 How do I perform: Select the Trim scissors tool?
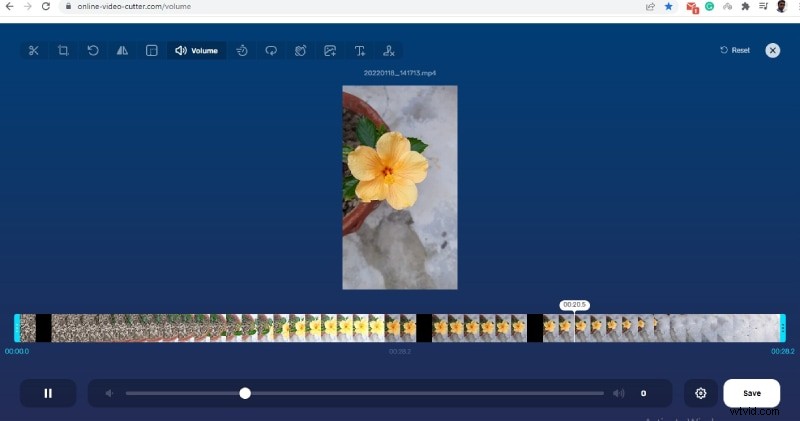[x=34, y=51]
